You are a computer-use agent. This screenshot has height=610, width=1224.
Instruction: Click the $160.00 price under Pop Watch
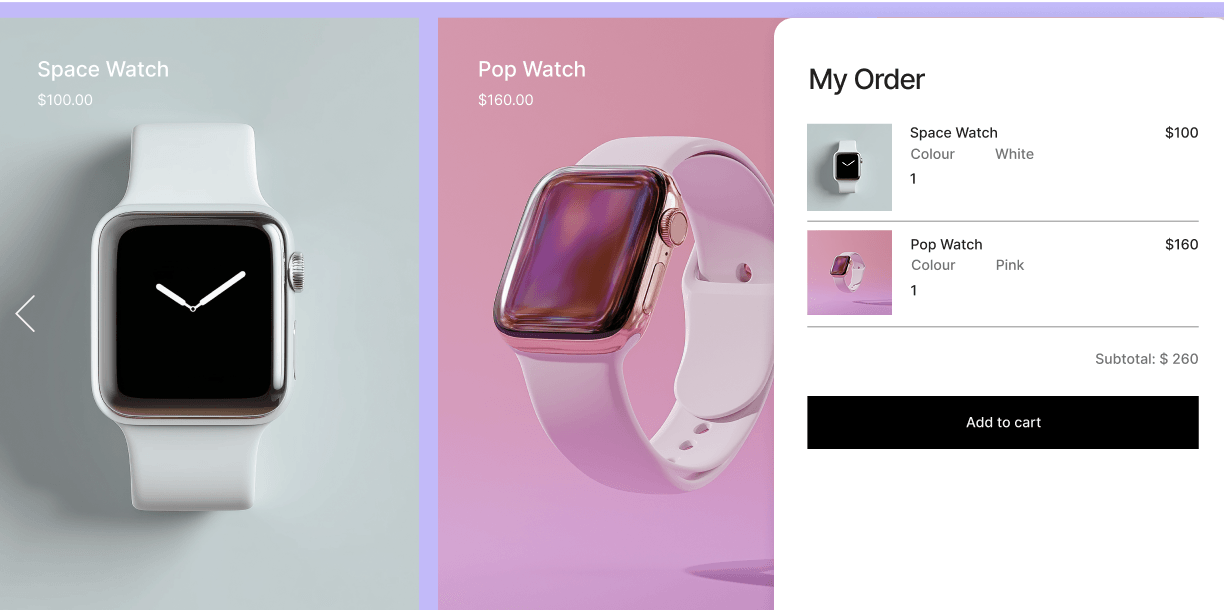coord(506,100)
